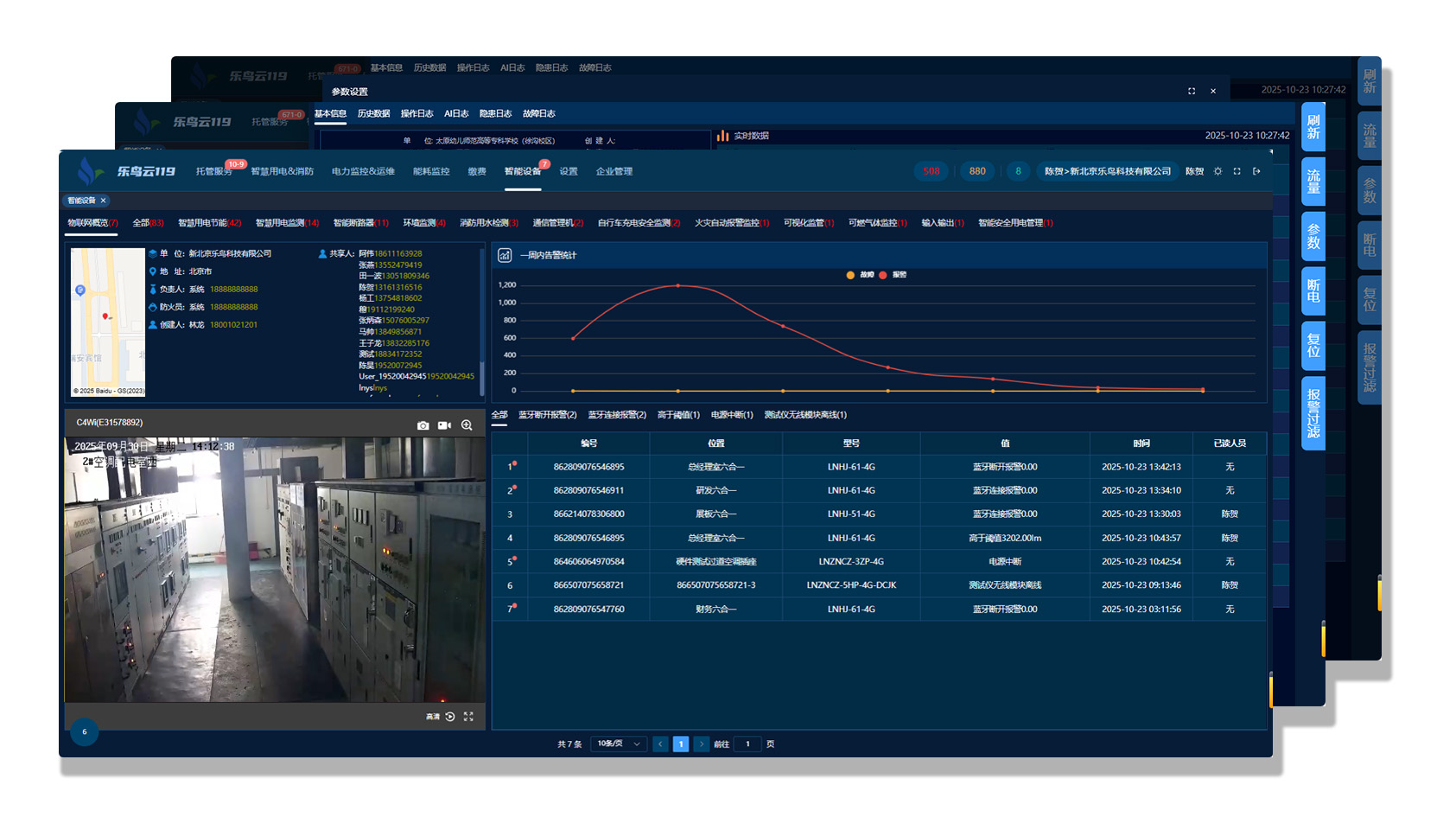Open the 10条/页 page size dropdown
Viewport: 1456px width, 817px height.
[x=619, y=744]
